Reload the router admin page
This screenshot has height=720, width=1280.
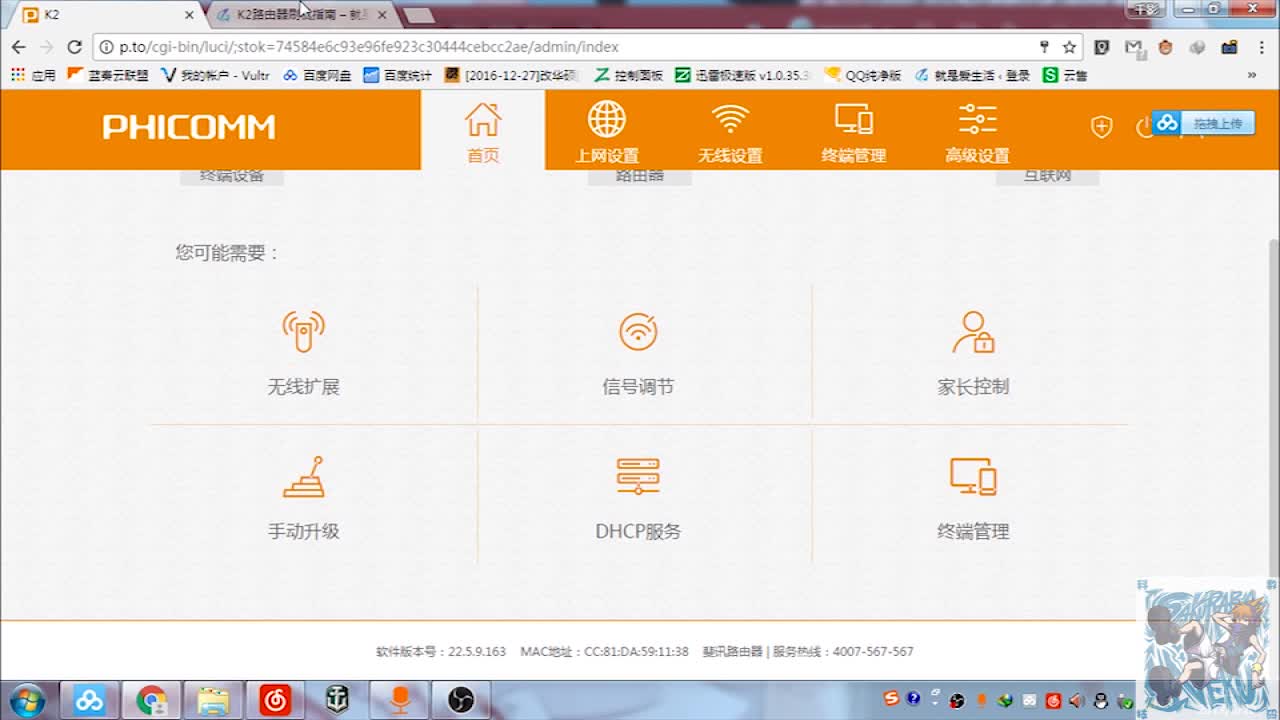(74, 47)
